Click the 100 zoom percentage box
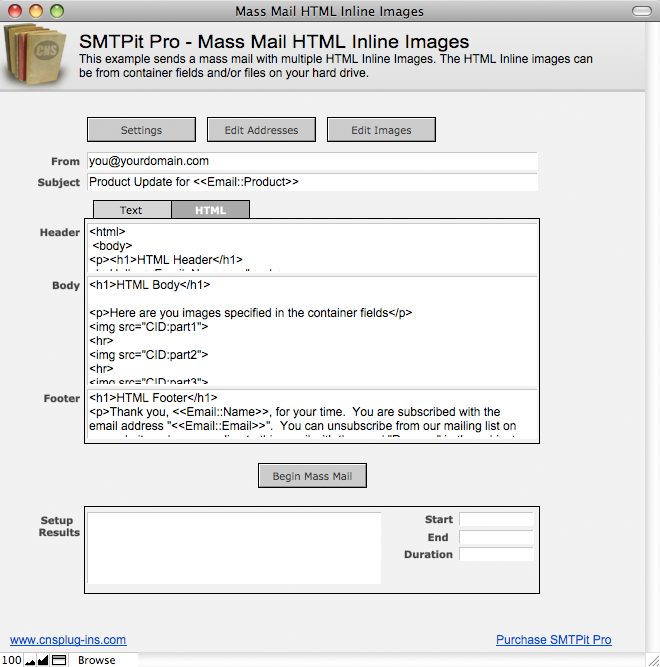Screen dimensions: 660x667 pos(11,660)
